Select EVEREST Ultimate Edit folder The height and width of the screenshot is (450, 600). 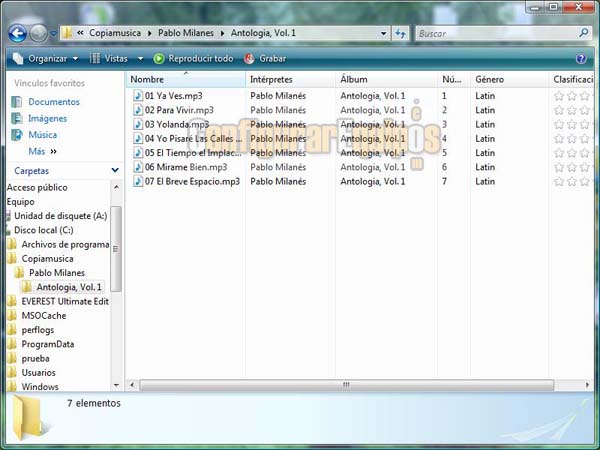65,301
